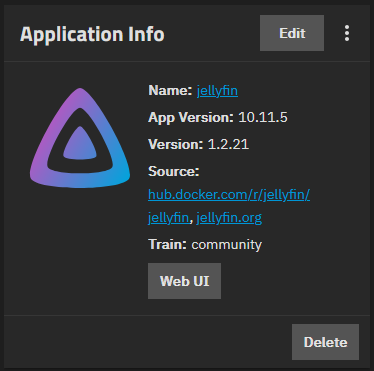Launch the Web UI button
The height and width of the screenshot is (371, 374).
point(184,281)
